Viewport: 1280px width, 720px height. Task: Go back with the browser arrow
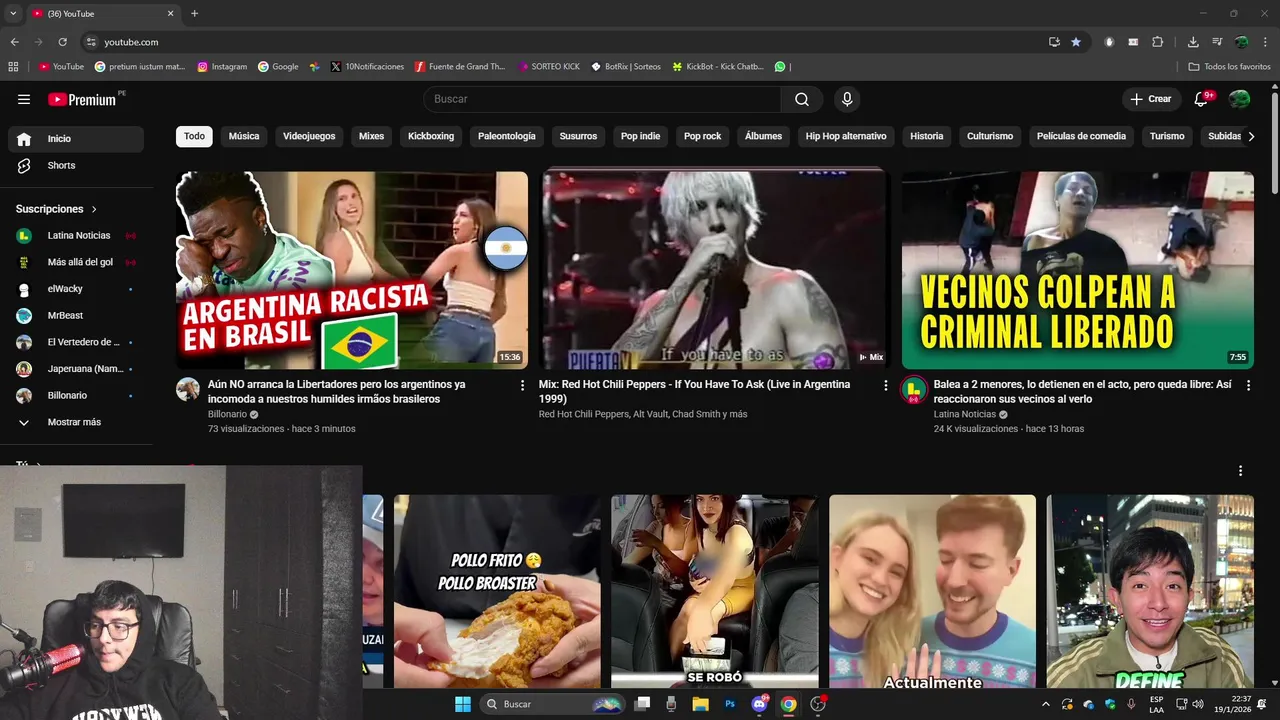point(14,42)
